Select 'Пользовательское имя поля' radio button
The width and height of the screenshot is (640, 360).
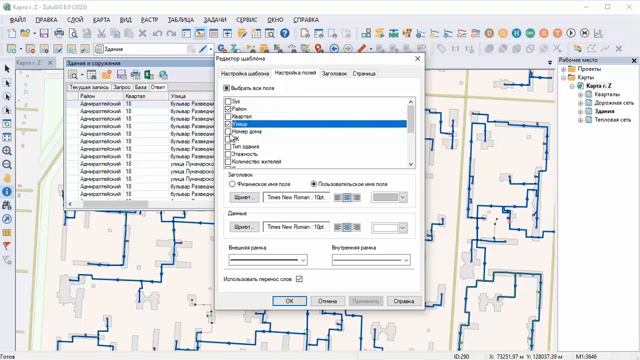[313, 184]
